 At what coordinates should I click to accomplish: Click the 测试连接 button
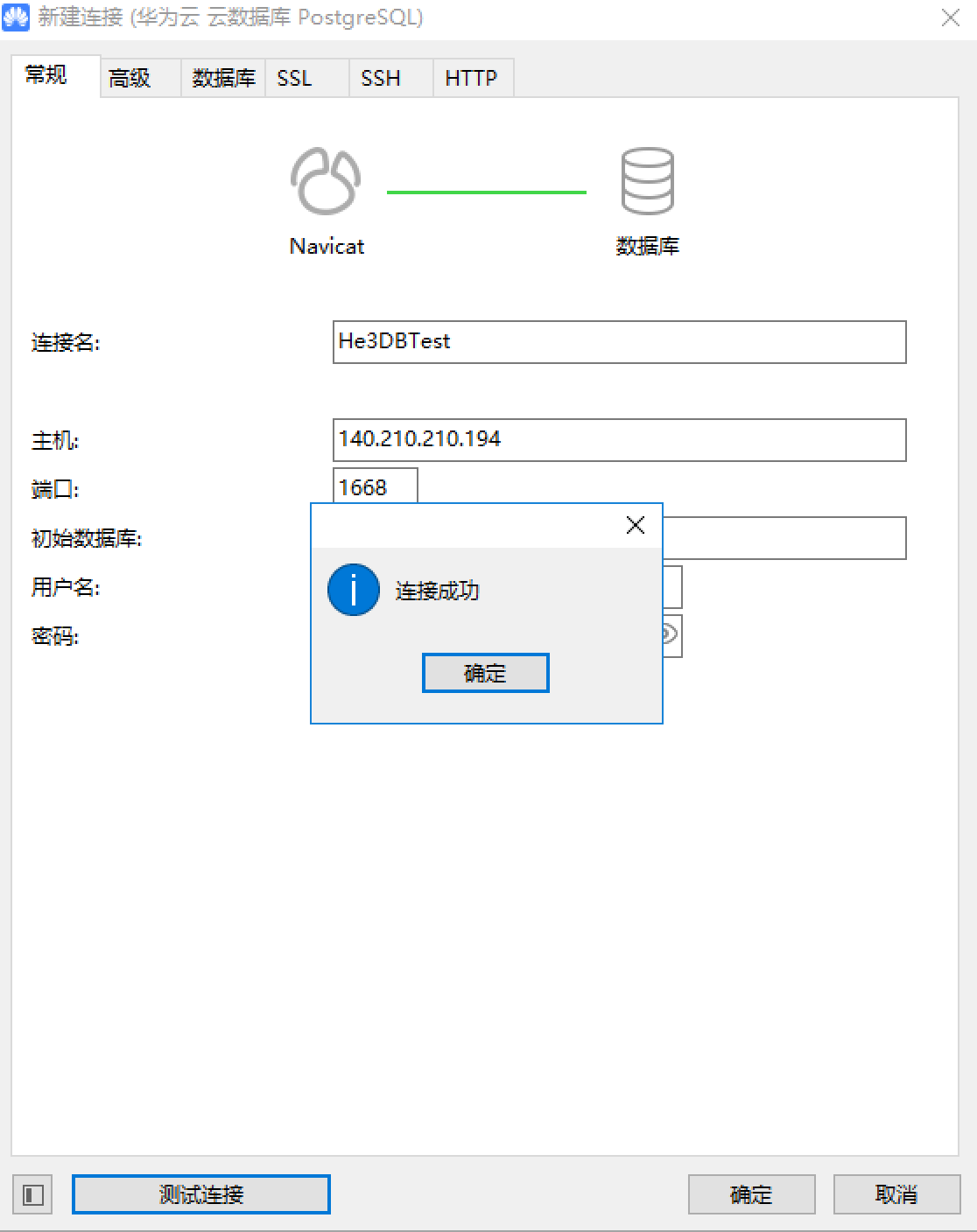tap(200, 1193)
